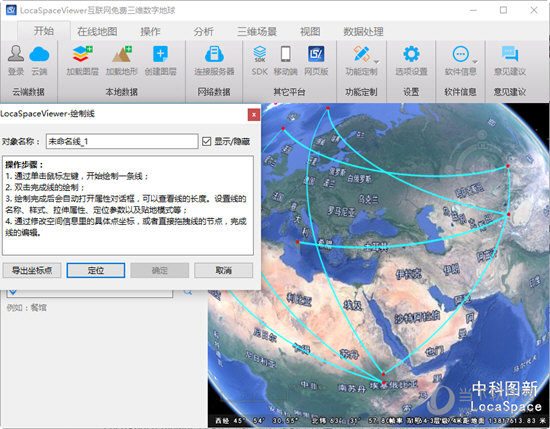Viewport: 550px width, 429px height.
Task: Click the 本地数据 group label
Action: click(121, 92)
